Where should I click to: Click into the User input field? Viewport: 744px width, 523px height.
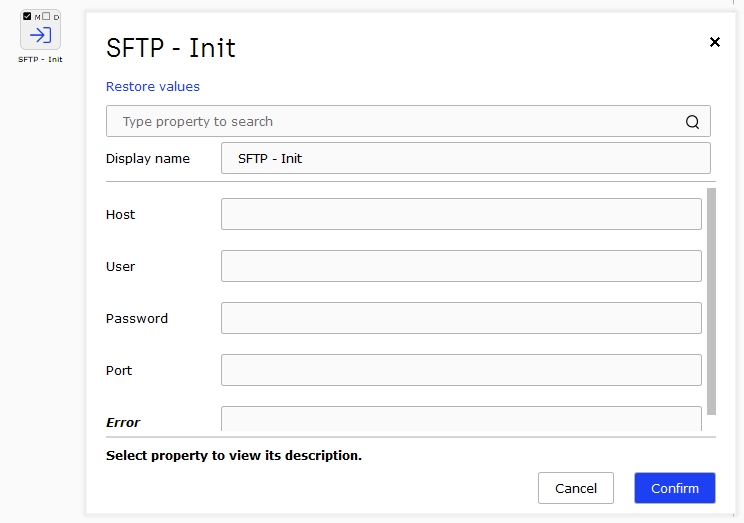(x=461, y=266)
